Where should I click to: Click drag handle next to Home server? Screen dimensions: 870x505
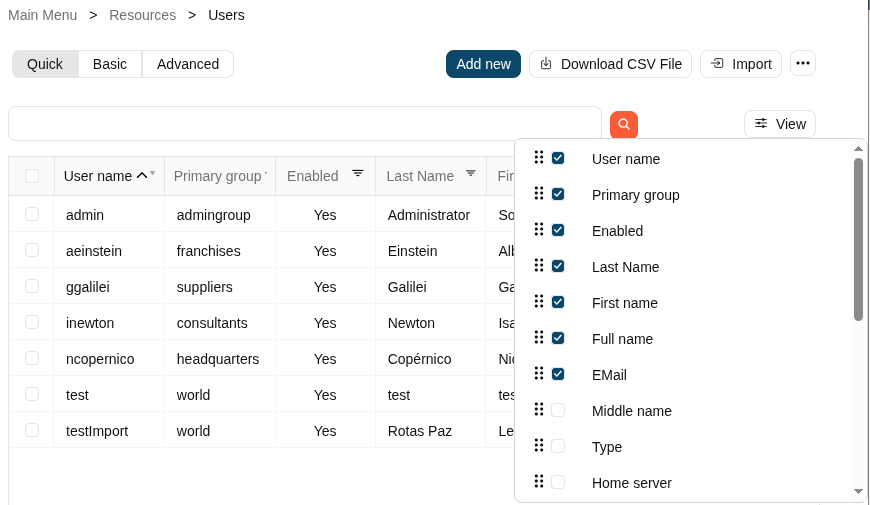click(x=539, y=482)
